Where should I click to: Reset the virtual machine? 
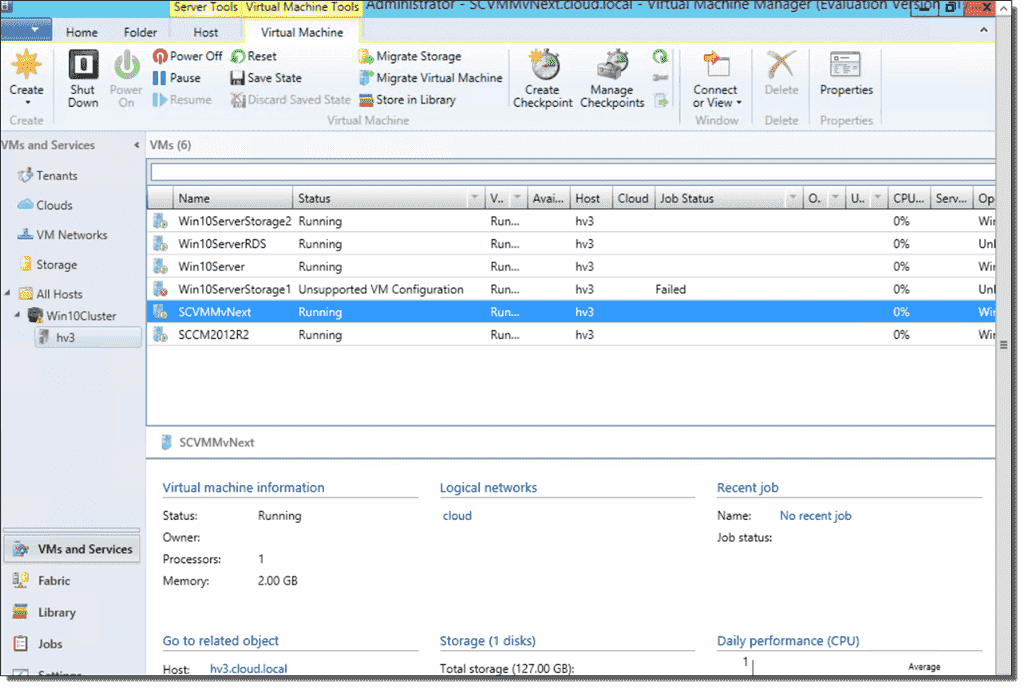(254, 56)
